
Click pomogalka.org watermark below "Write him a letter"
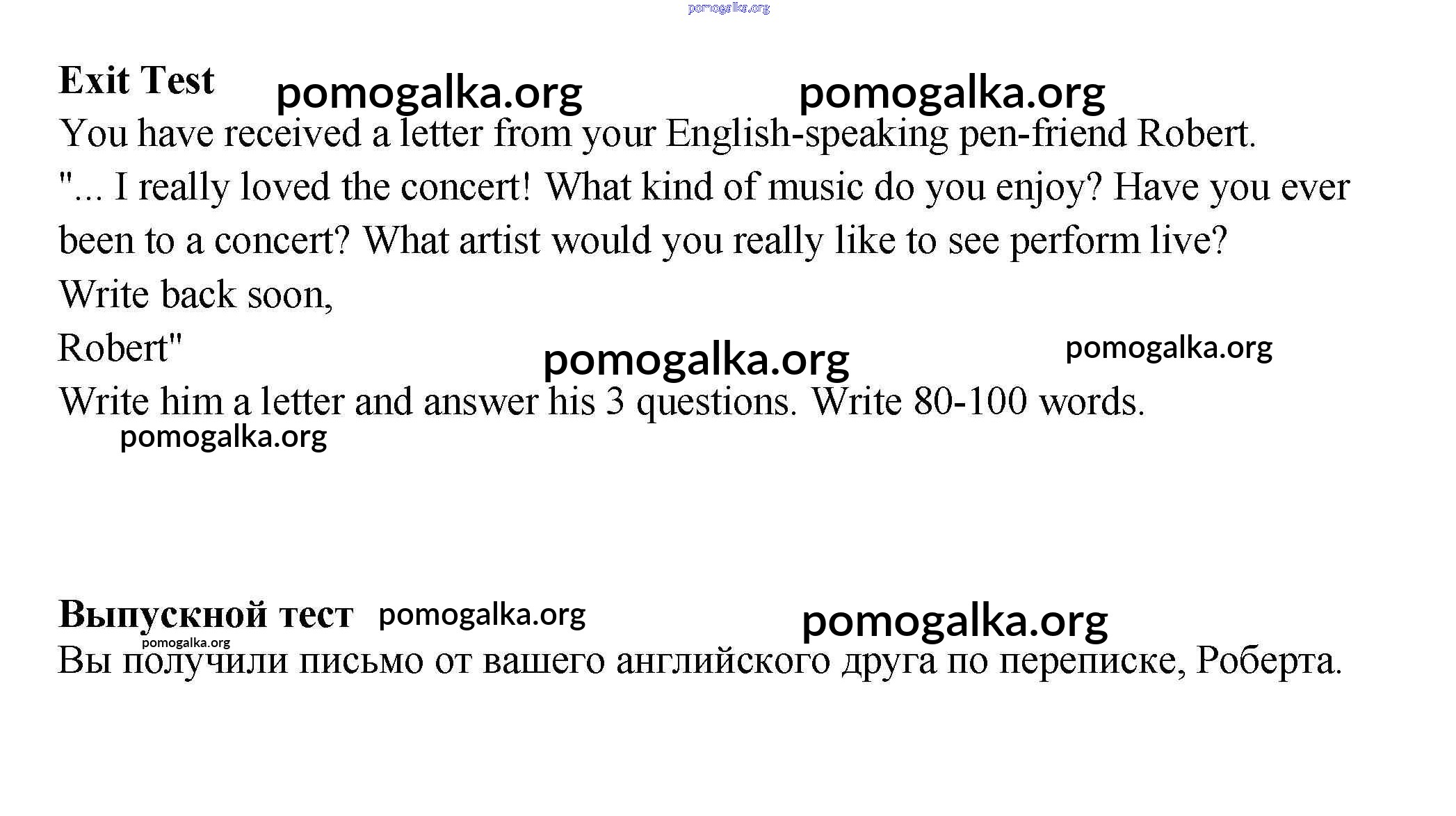click(x=223, y=437)
